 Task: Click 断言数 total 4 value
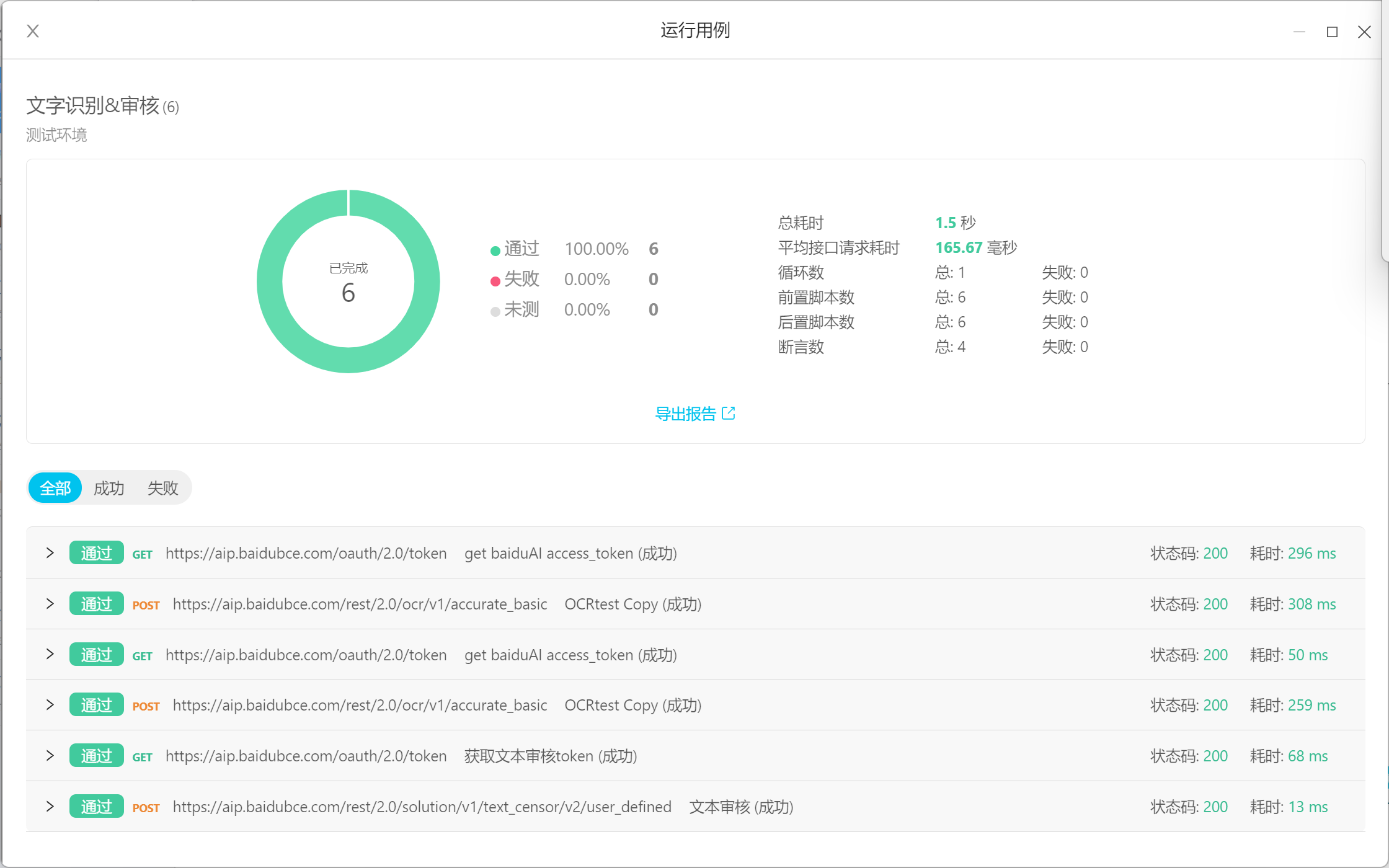950,347
